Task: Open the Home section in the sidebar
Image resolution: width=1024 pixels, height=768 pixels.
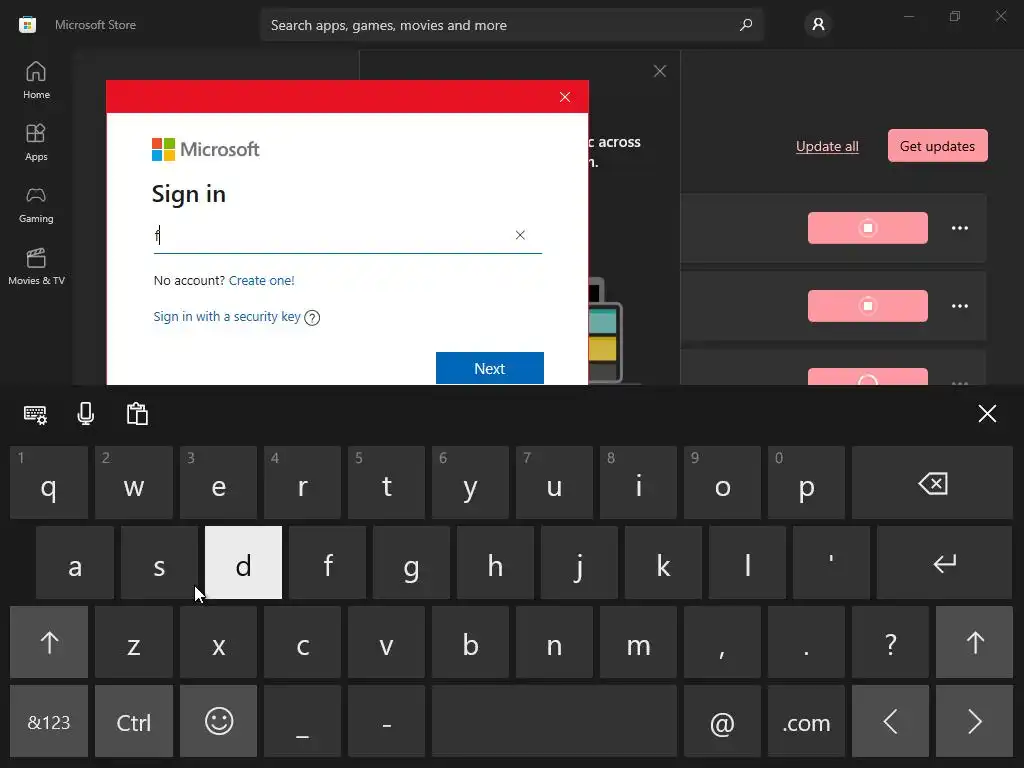Action: (x=36, y=80)
